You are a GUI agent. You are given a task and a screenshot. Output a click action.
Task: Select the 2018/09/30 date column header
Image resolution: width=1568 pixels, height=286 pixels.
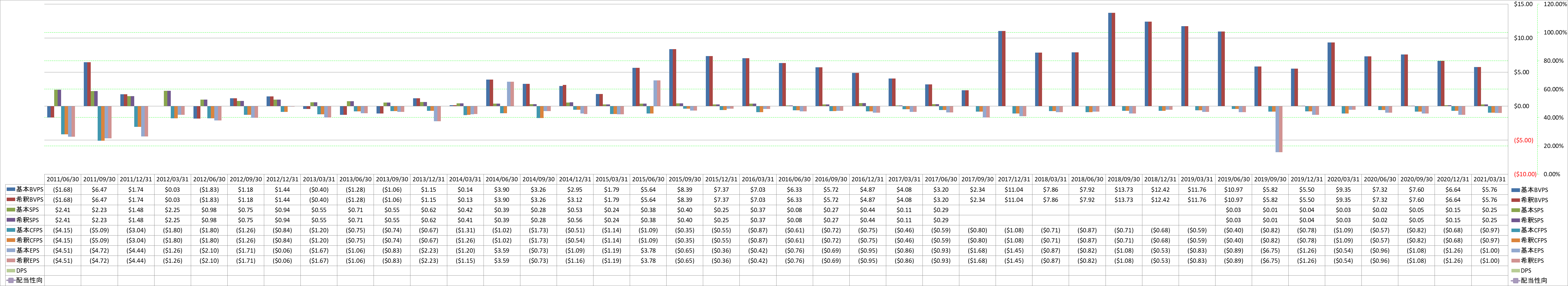[1124, 179]
